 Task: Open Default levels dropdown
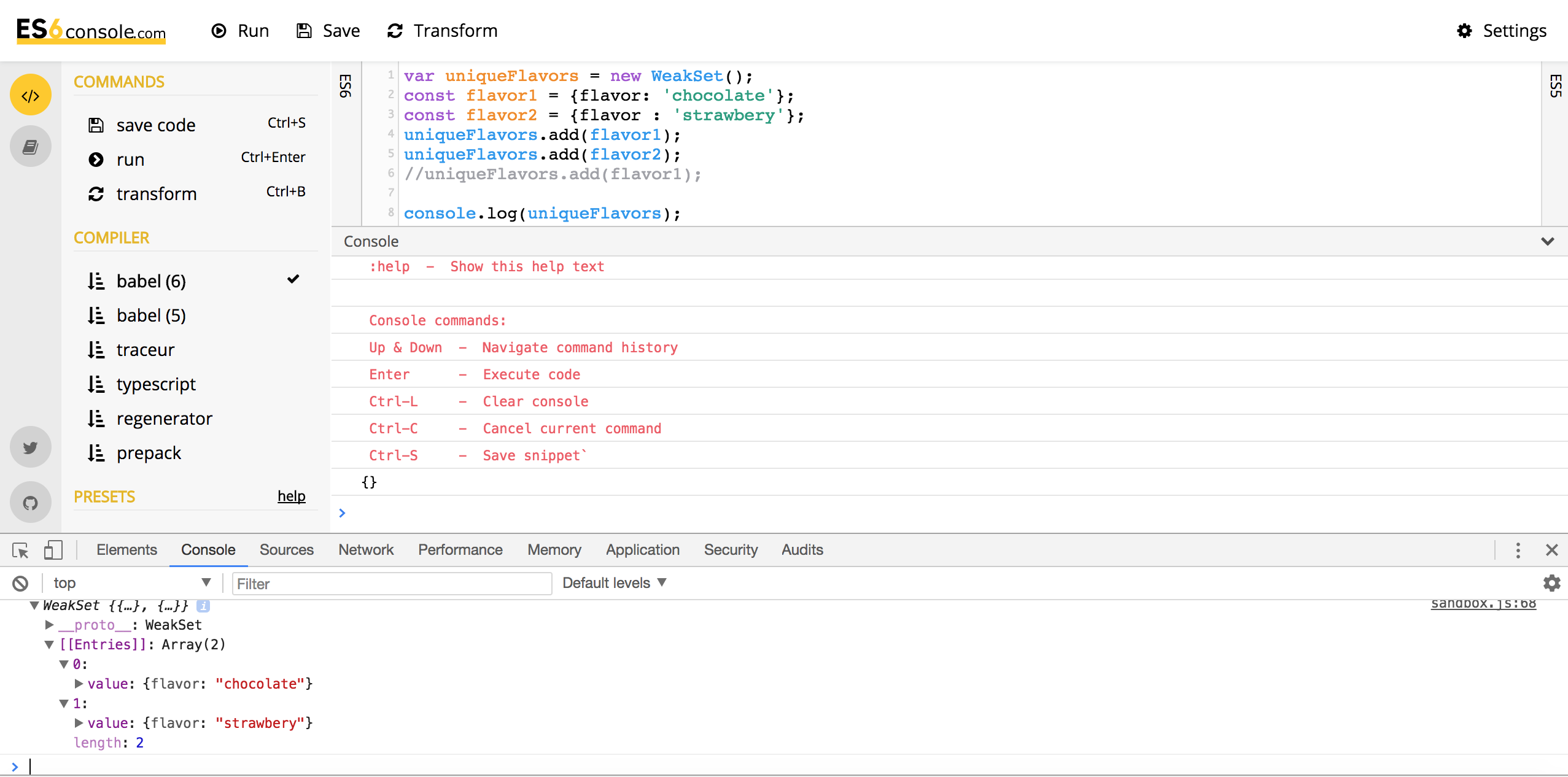click(614, 583)
